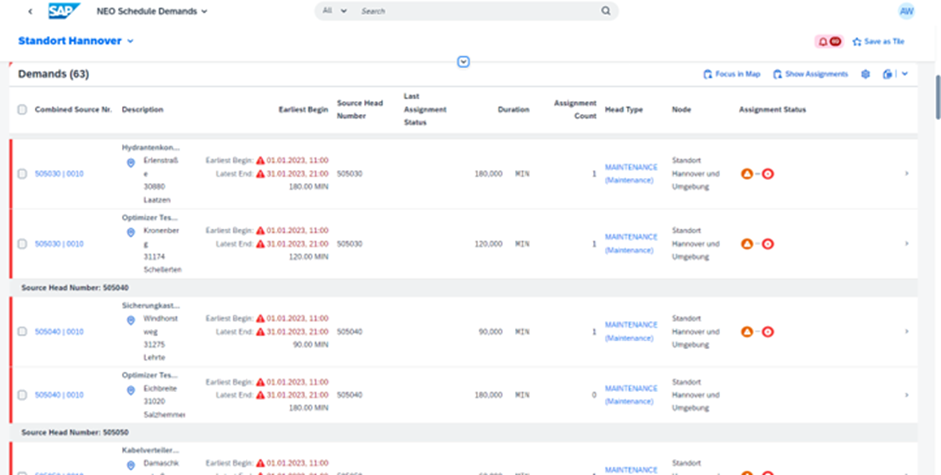
Task: Open details arrow of Sicherungkast row
Action: (x=906, y=331)
